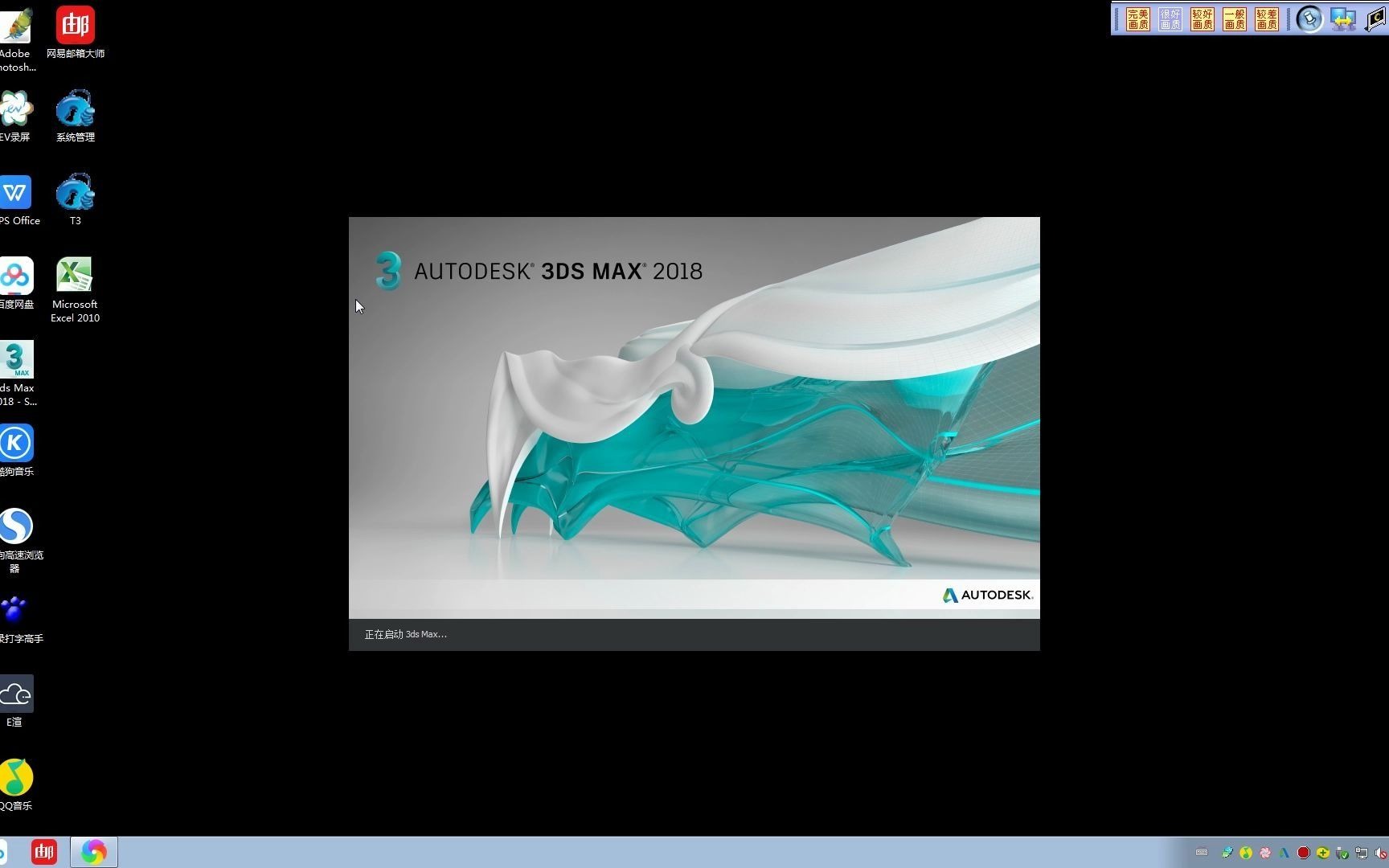Image resolution: width=1389 pixels, height=868 pixels.
Task: Click the red octagon tray icon
Action: click(1304, 853)
